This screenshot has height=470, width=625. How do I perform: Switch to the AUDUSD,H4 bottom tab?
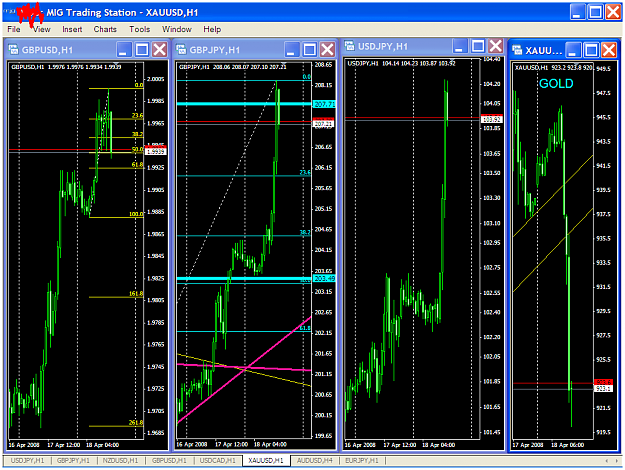click(x=315, y=460)
